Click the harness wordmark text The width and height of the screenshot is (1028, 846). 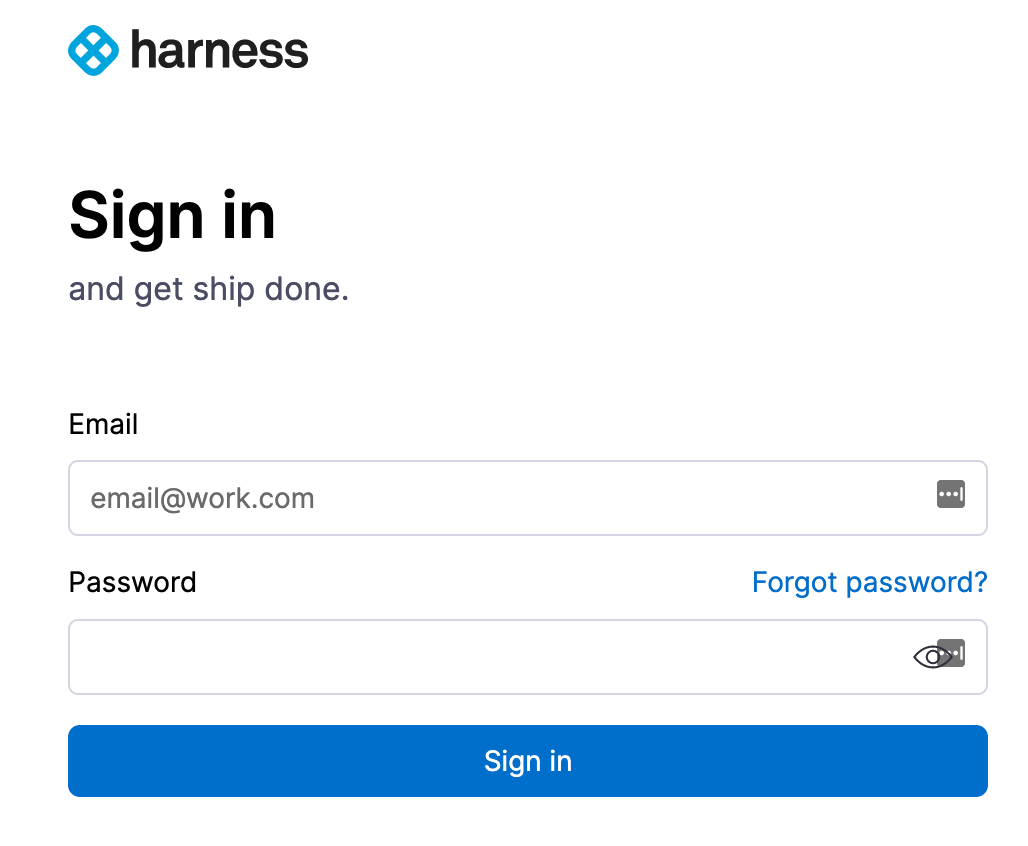tap(220, 50)
